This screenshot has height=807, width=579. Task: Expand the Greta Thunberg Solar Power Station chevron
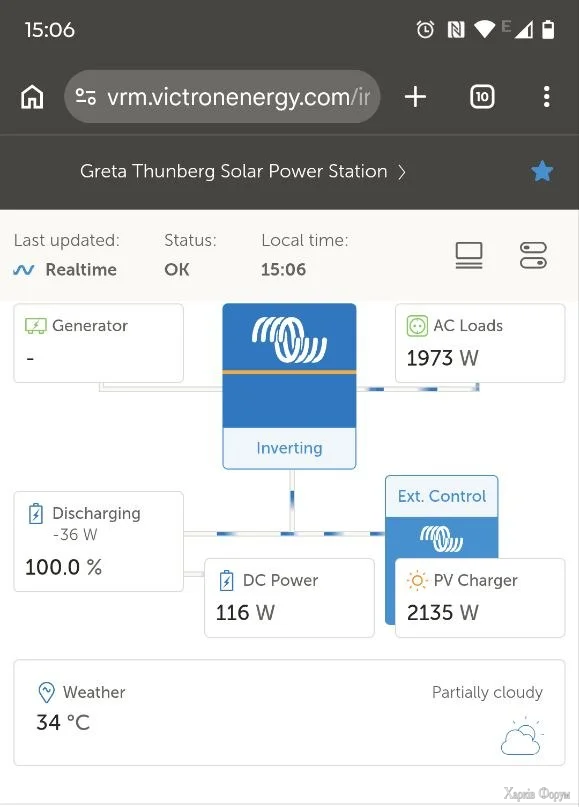[402, 172]
